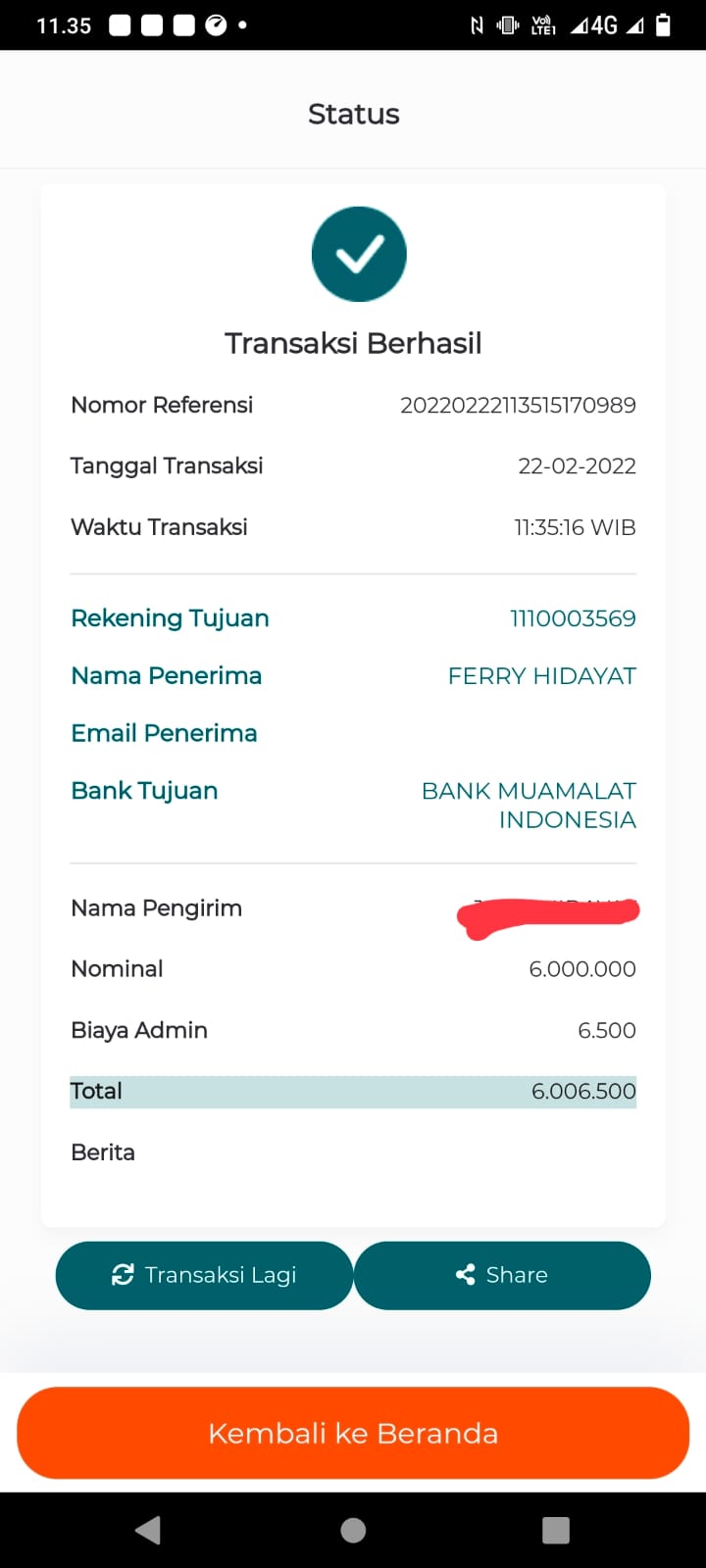Tap BANK MUAMALAT INDONESIA text
Screen dimensions: 706x1568
pos(529,805)
